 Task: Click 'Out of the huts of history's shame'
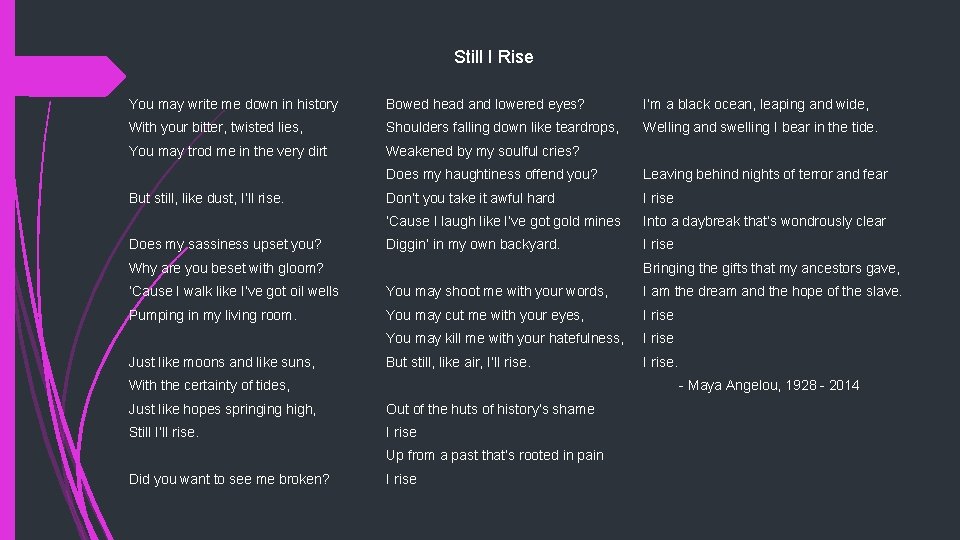click(489, 409)
